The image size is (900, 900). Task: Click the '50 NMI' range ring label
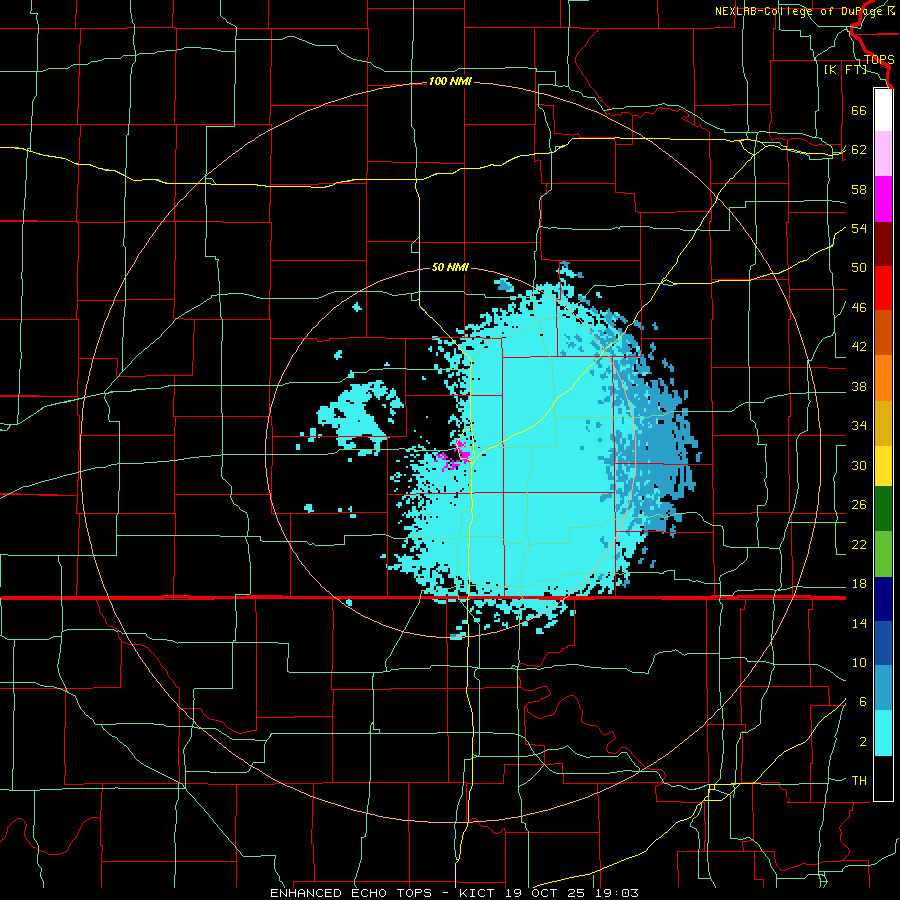pos(450,267)
